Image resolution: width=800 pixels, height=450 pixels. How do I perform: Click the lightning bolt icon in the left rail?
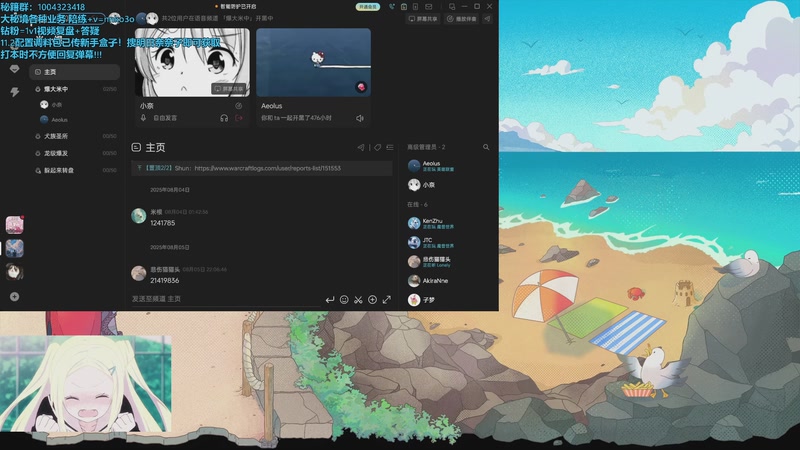[x=14, y=92]
